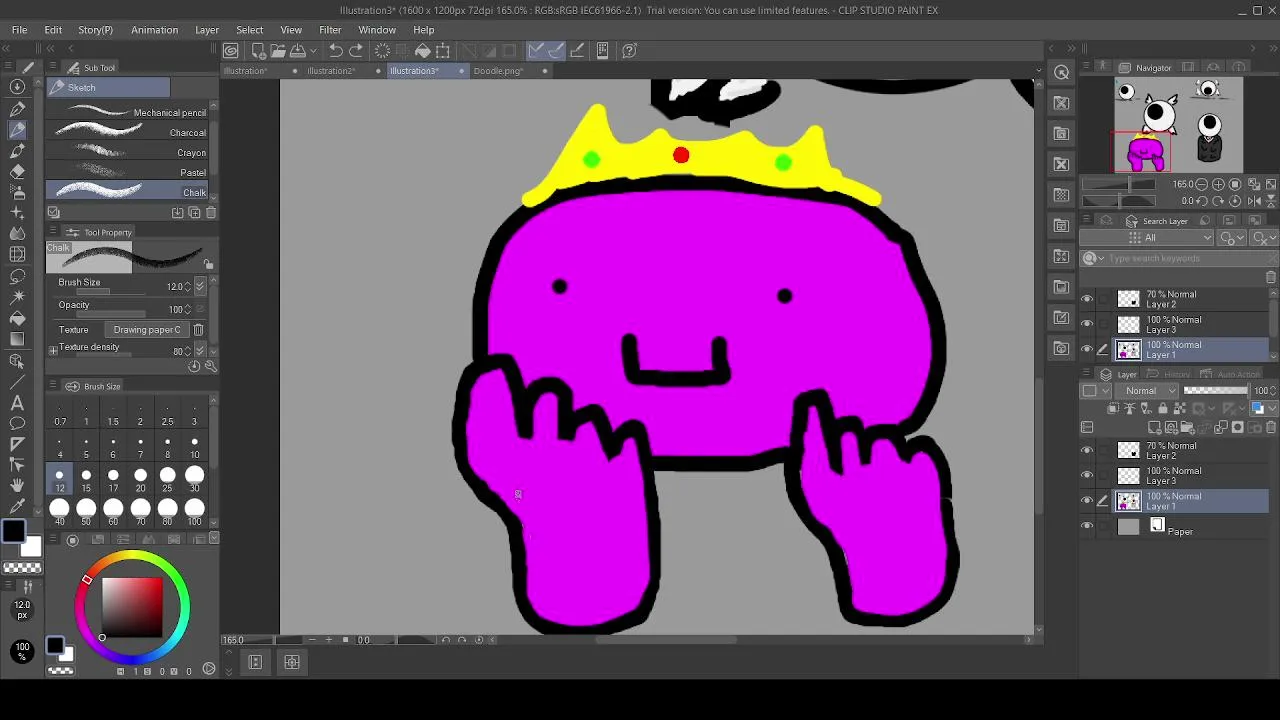Image resolution: width=1280 pixels, height=720 pixels.
Task: Click the Drawing paper C texture button
Action: tap(147, 330)
